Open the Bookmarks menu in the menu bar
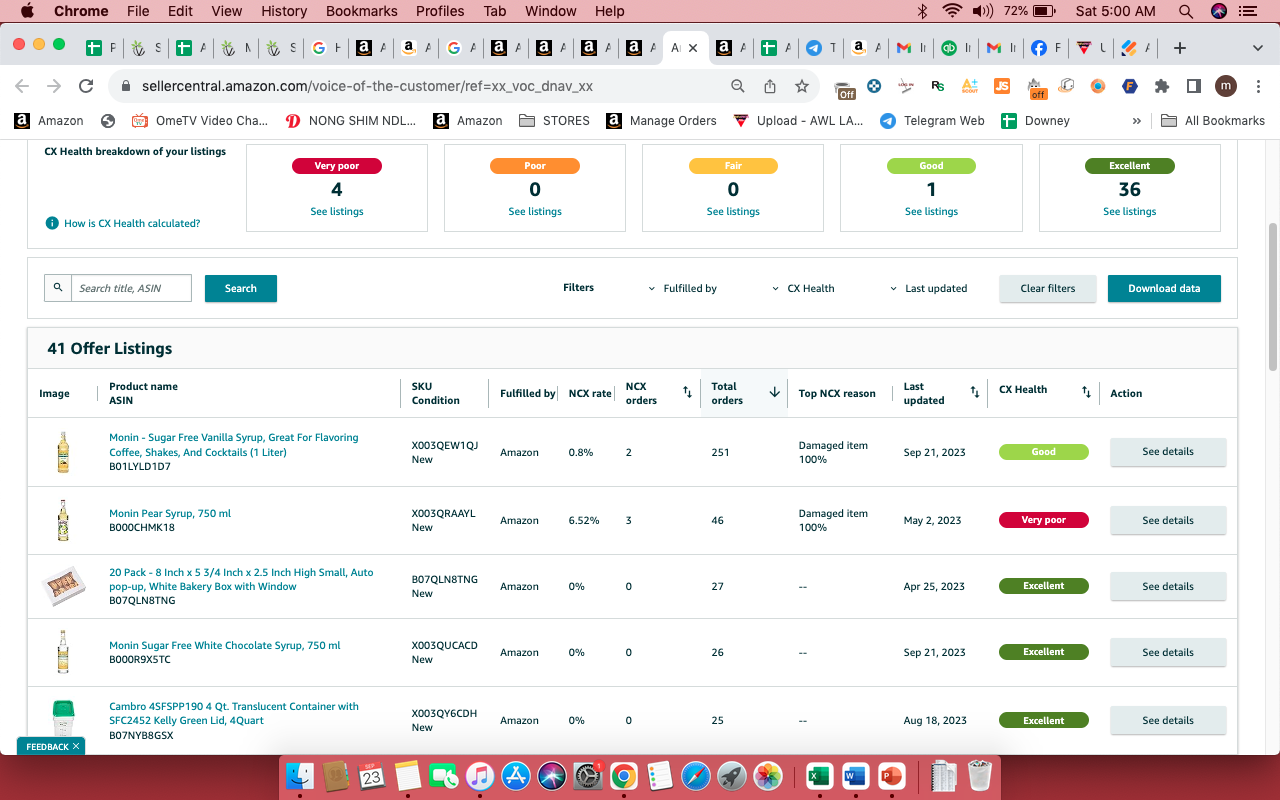 (x=360, y=11)
